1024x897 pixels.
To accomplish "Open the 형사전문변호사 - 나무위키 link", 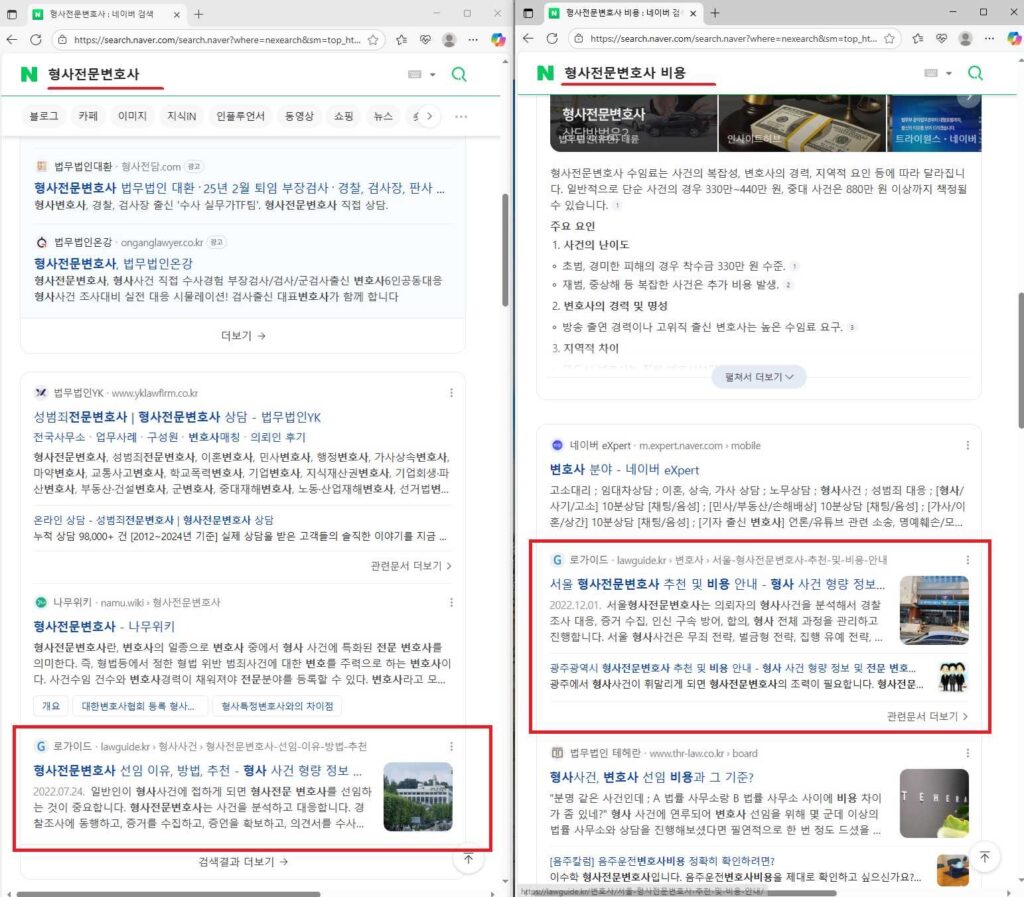I will [x=104, y=626].
